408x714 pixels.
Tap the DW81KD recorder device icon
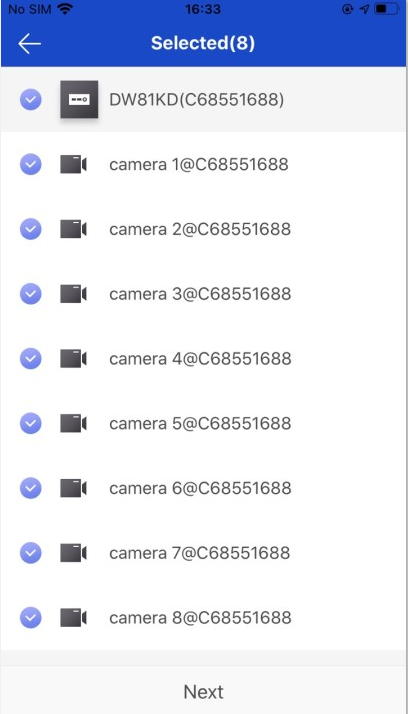pyautogui.click(x=79, y=99)
